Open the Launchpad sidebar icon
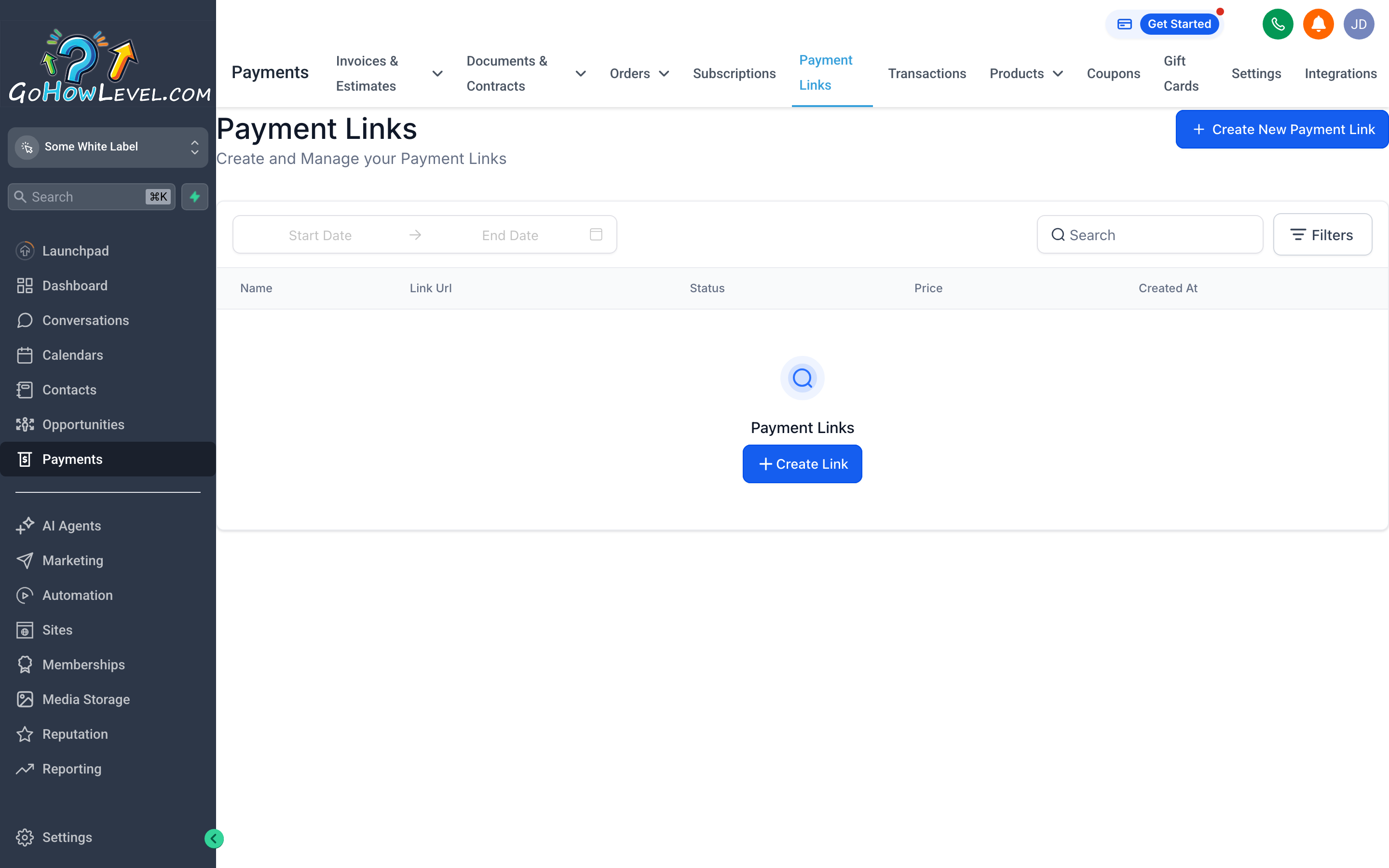 25,251
